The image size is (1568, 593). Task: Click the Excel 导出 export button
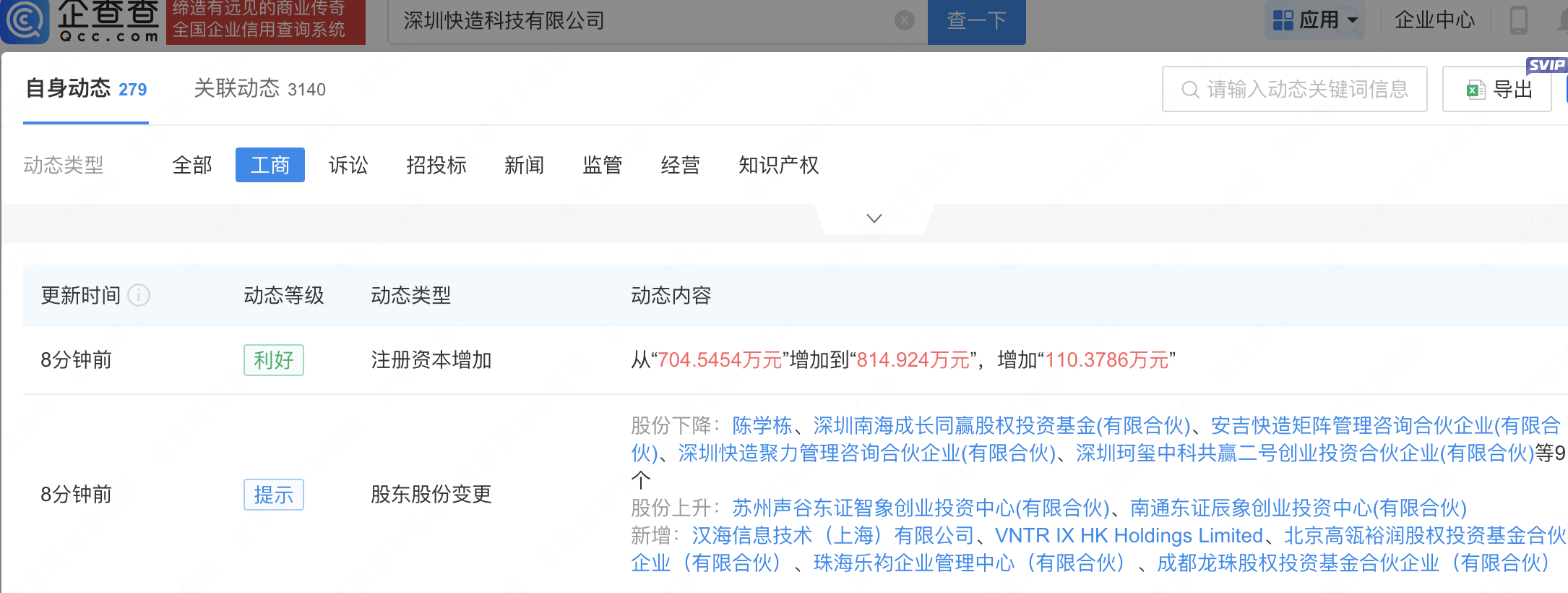click(1497, 89)
